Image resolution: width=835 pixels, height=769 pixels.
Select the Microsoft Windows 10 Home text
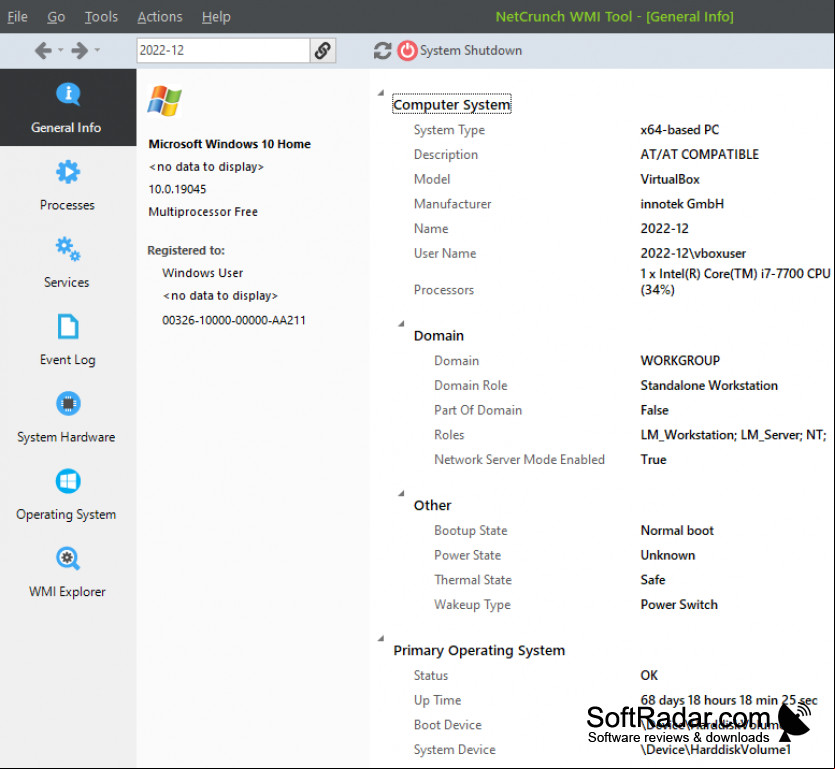point(230,144)
